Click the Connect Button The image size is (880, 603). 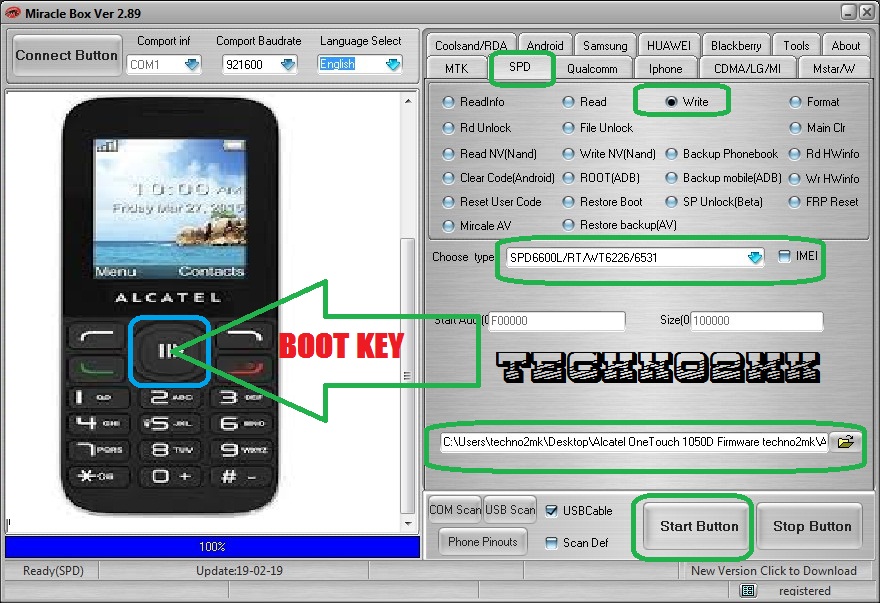[x=66, y=55]
